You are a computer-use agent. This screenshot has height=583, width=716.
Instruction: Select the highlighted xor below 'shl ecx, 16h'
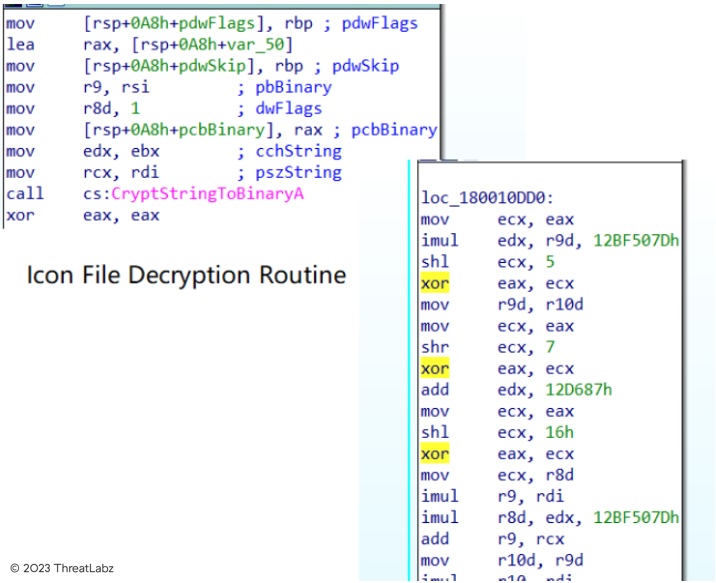435,453
